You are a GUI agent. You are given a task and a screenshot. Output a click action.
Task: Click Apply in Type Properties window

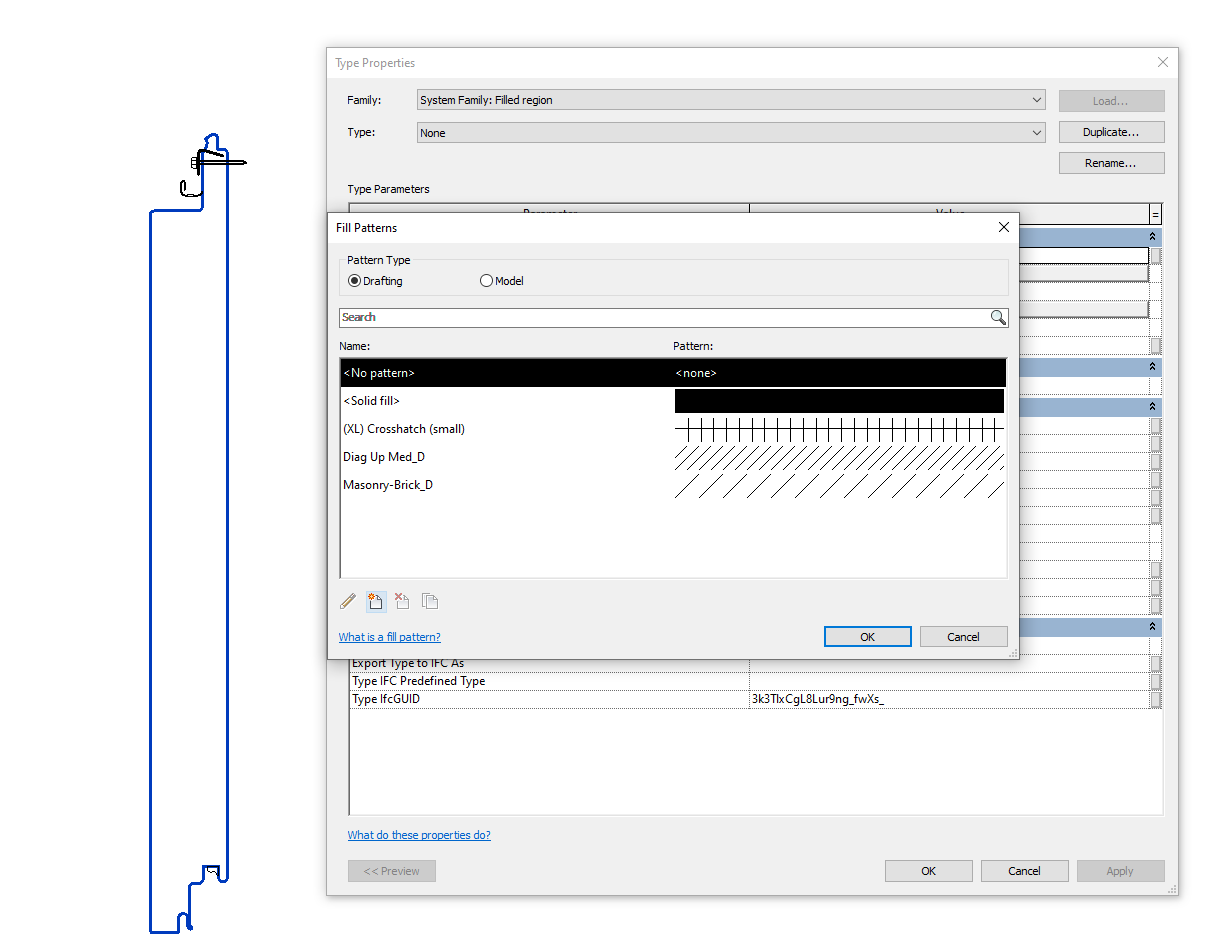[1120, 871]
